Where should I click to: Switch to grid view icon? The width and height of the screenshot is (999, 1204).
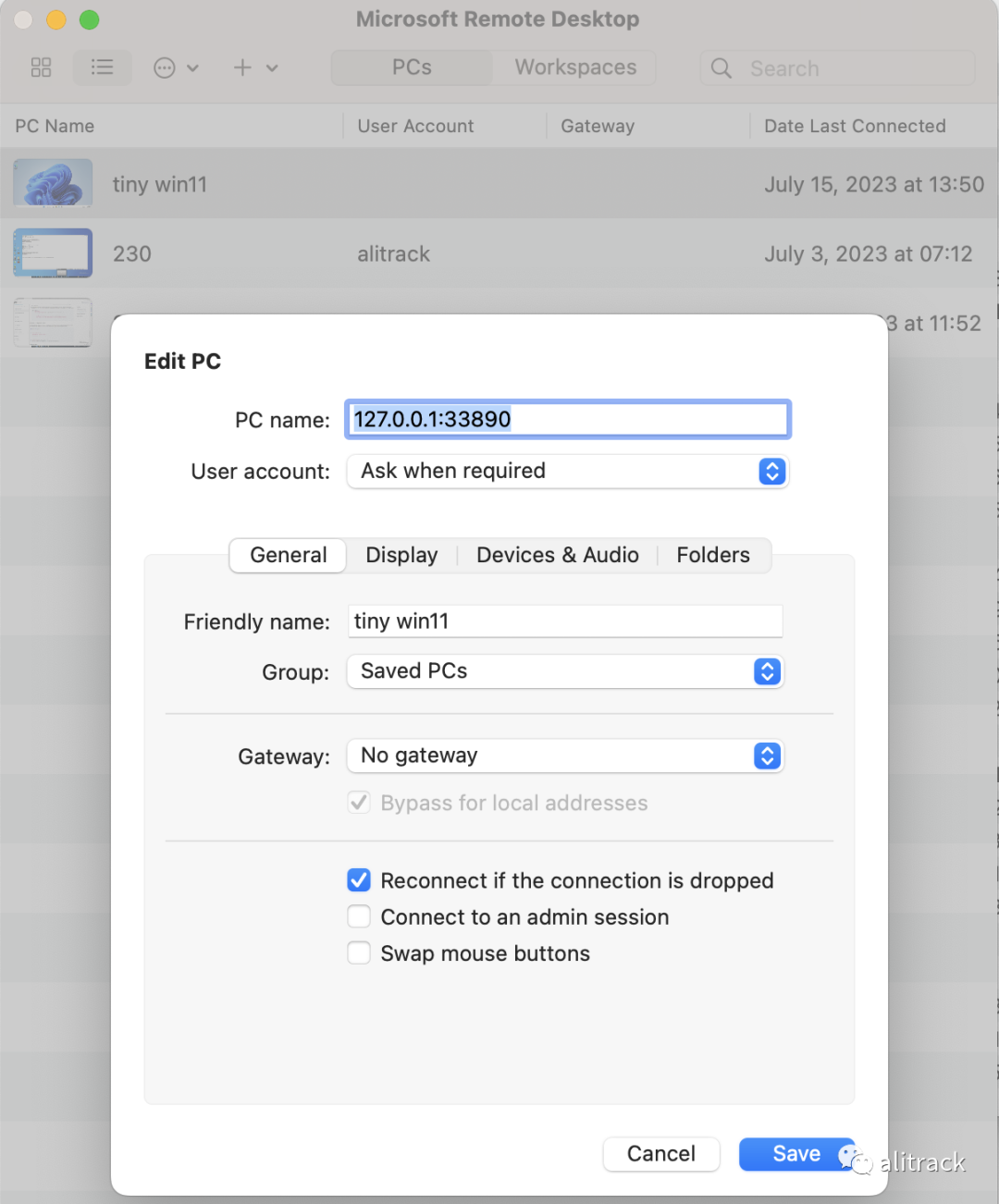point(41,68)
